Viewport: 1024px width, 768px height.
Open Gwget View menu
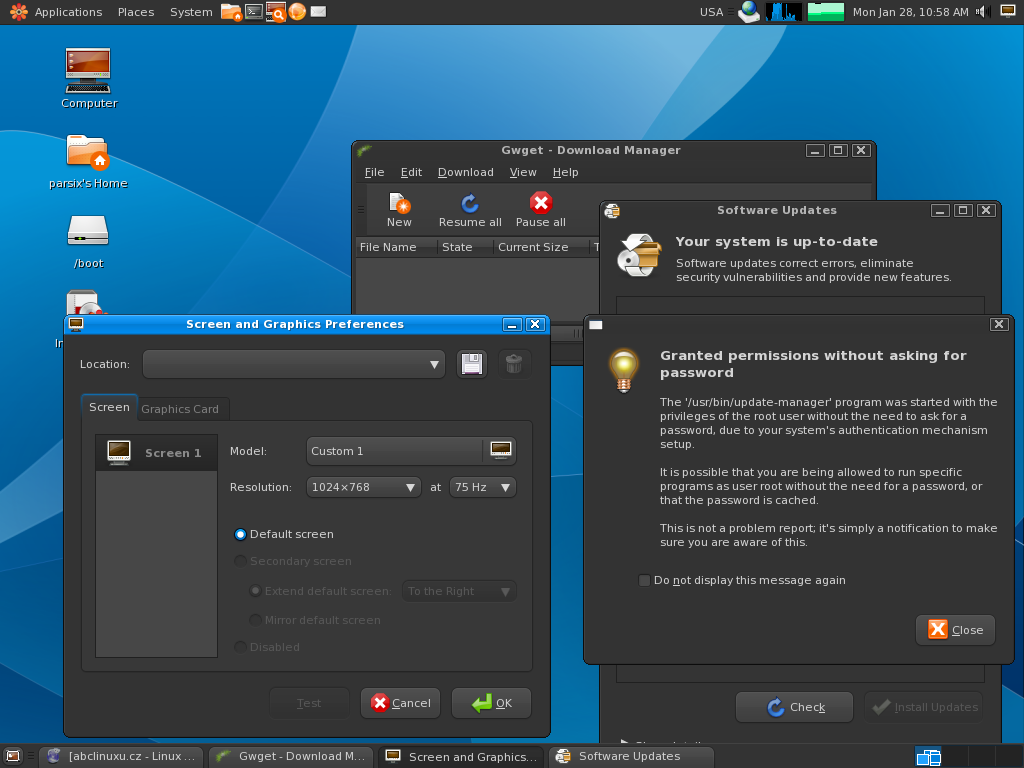pos(523,172)
